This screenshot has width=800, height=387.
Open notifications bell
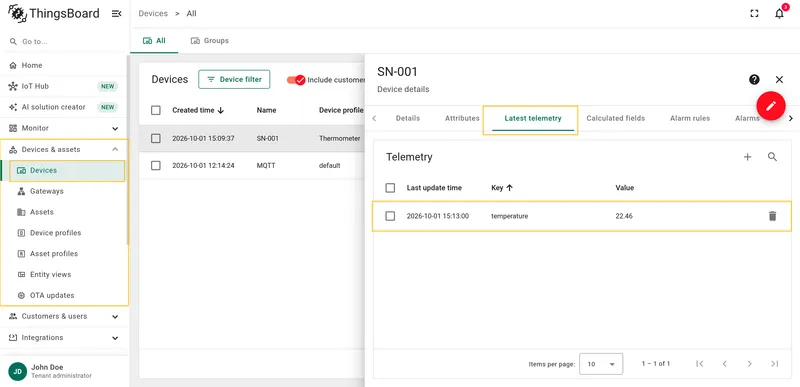(x=779, y=14)
